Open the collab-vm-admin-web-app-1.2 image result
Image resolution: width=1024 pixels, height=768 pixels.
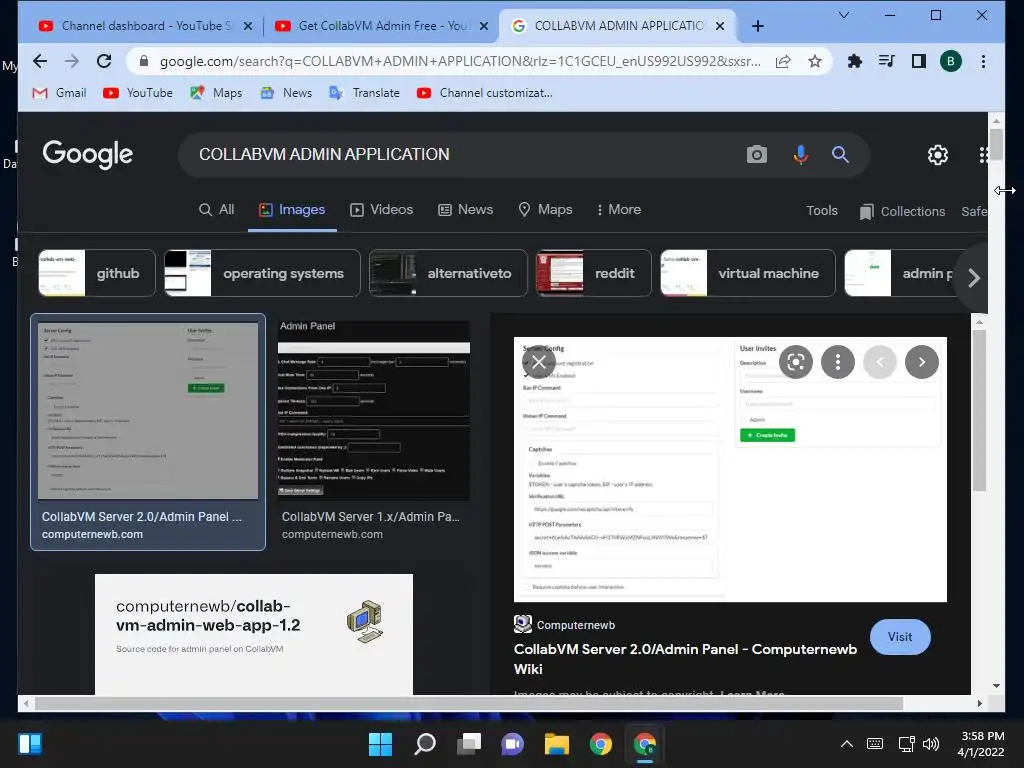tap(253, 634)
